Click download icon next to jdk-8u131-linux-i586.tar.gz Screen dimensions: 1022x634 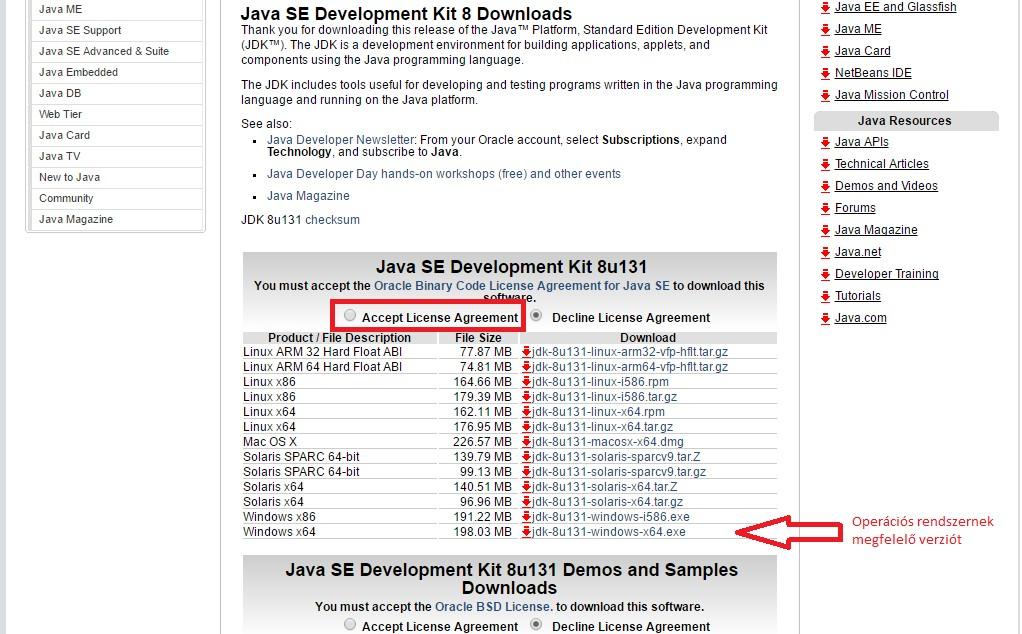[x=526, y=397]
